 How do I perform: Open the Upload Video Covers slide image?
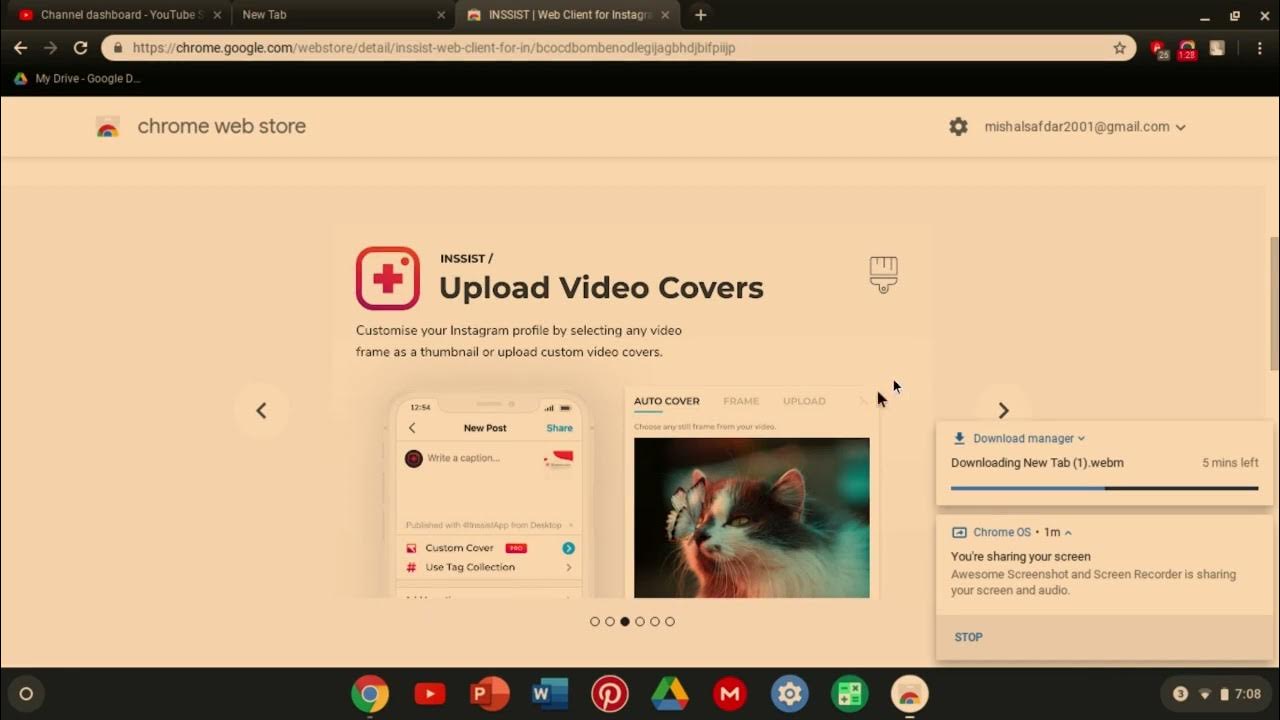(x=632, y=410)
